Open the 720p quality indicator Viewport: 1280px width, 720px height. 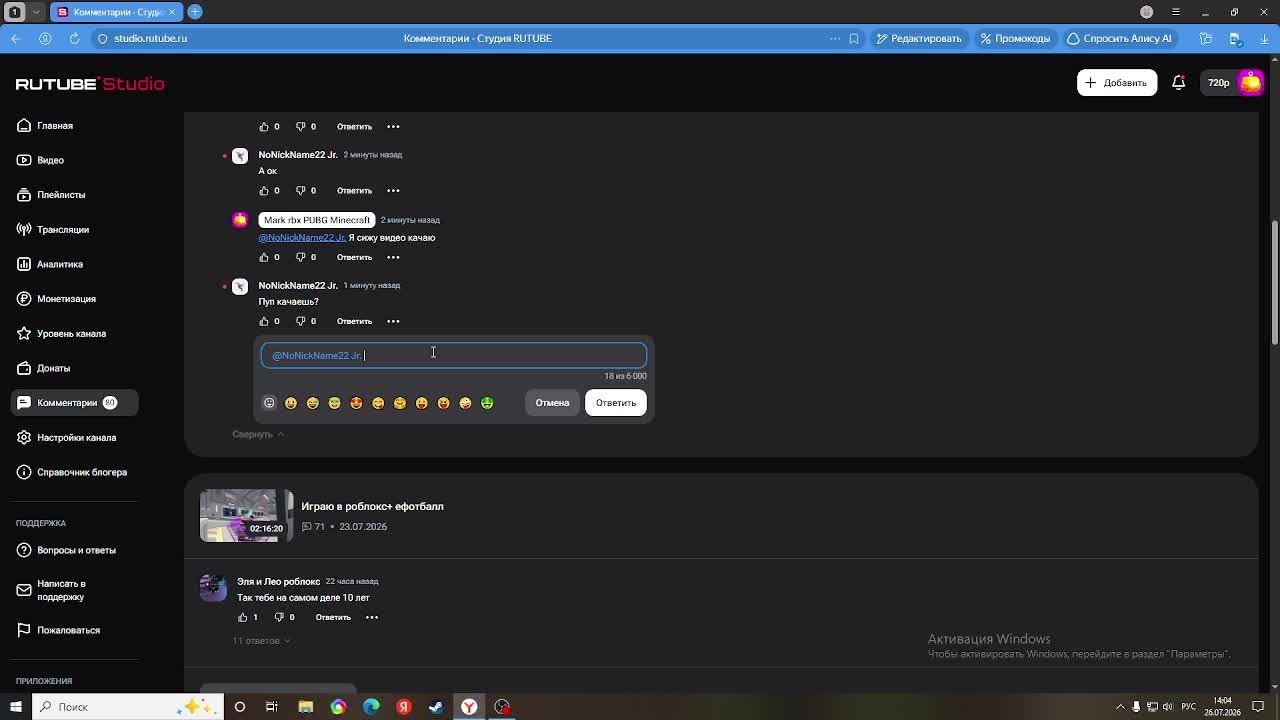1218,83
